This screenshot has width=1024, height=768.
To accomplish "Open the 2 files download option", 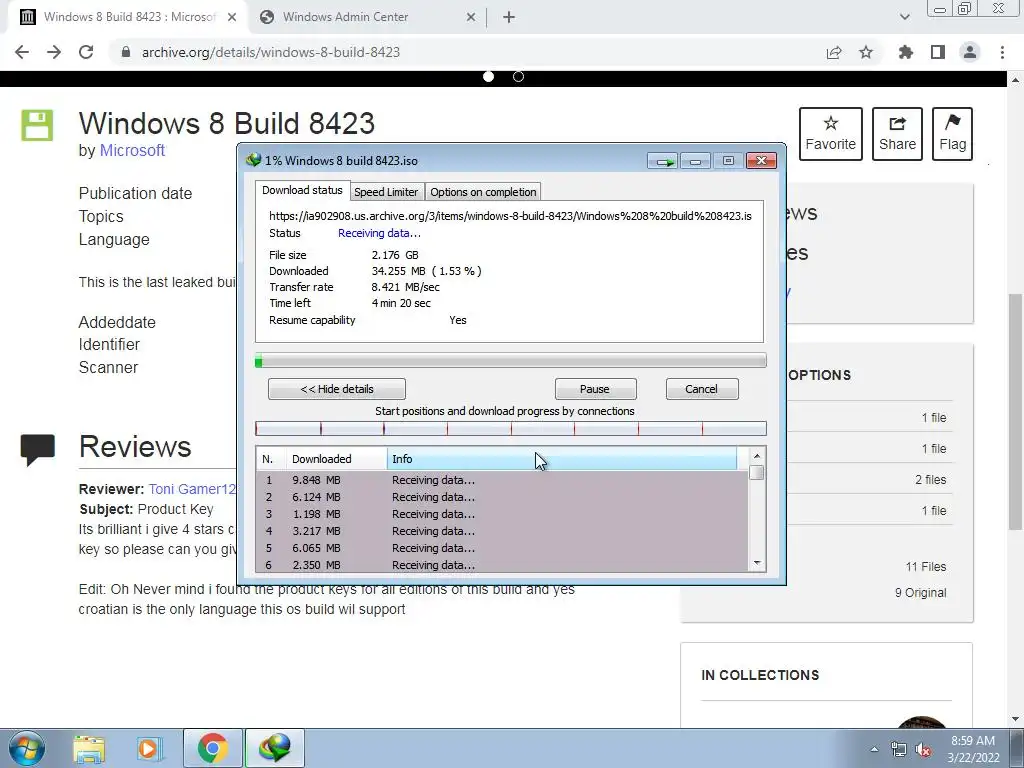I will coord(930,480).
